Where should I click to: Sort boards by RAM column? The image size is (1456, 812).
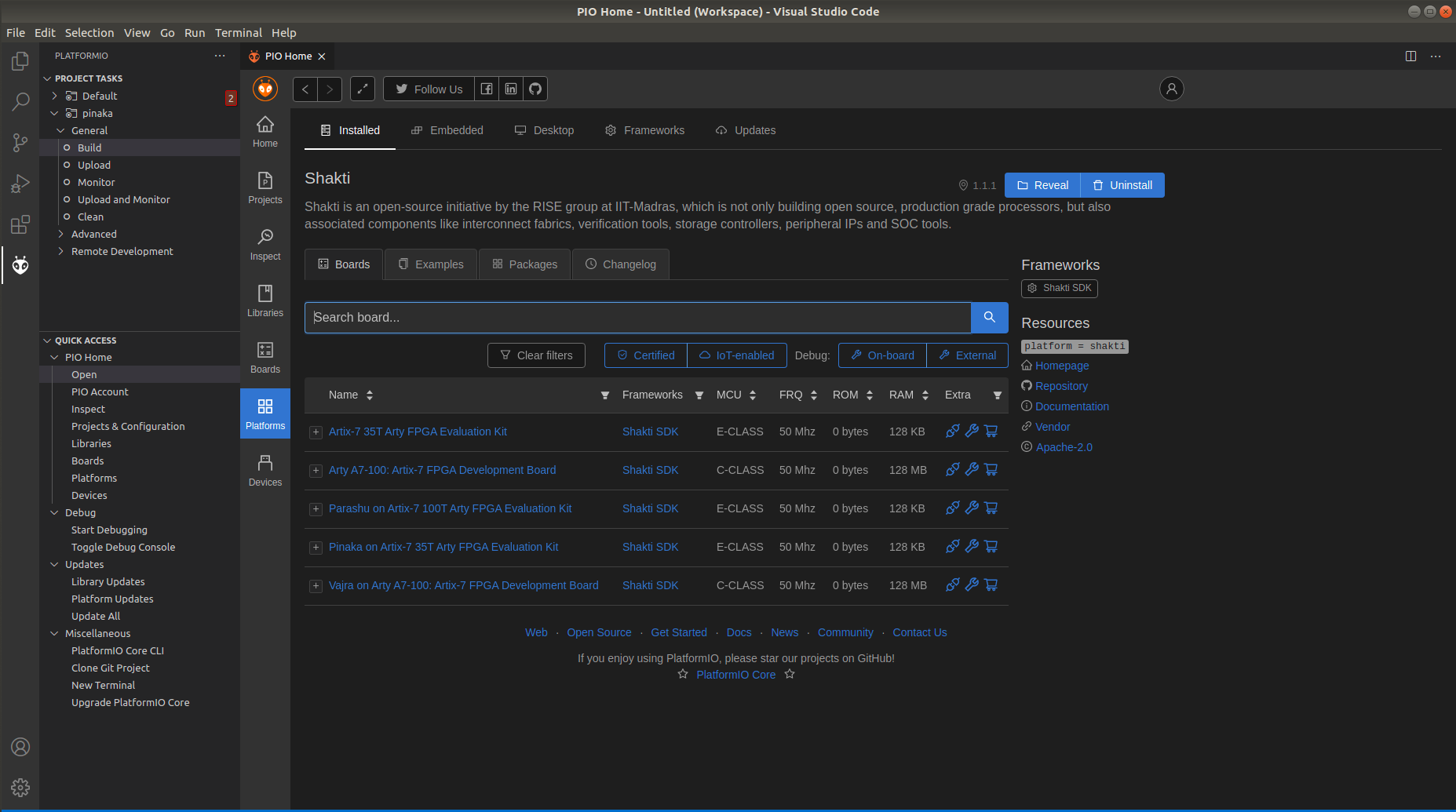pyautogui.click(x=925, y=395)
